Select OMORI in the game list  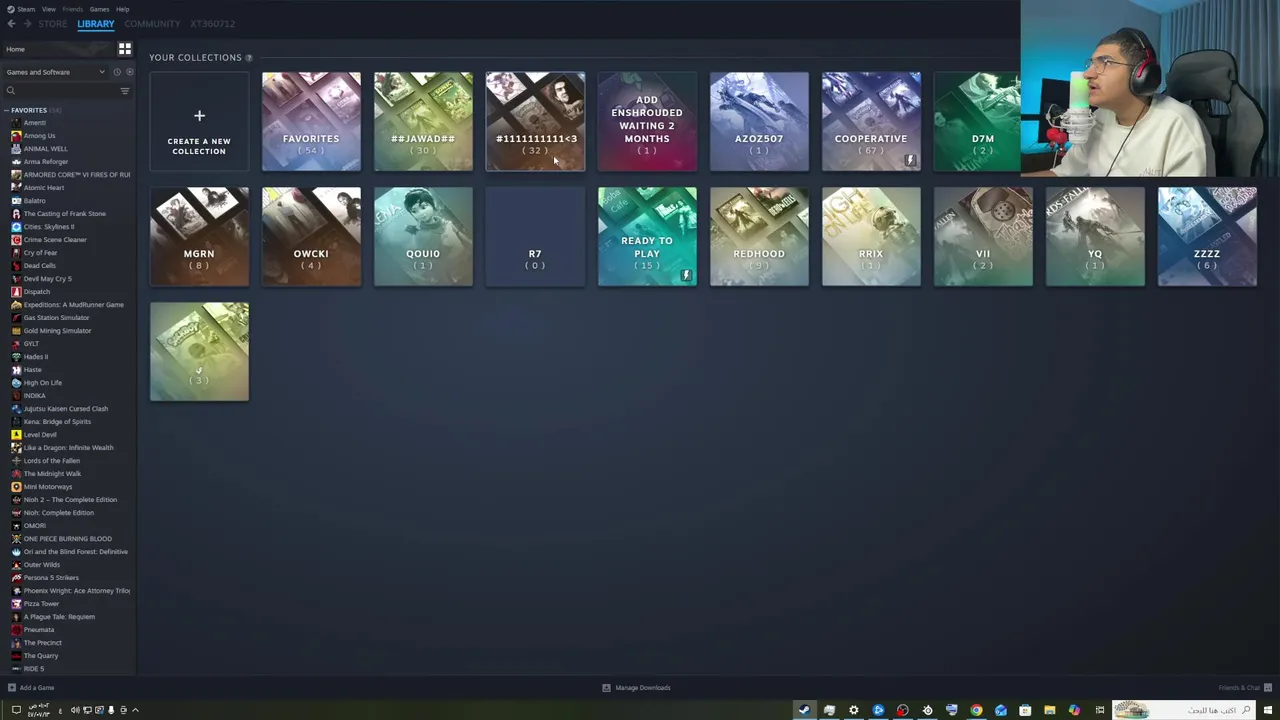pos(34,526)
